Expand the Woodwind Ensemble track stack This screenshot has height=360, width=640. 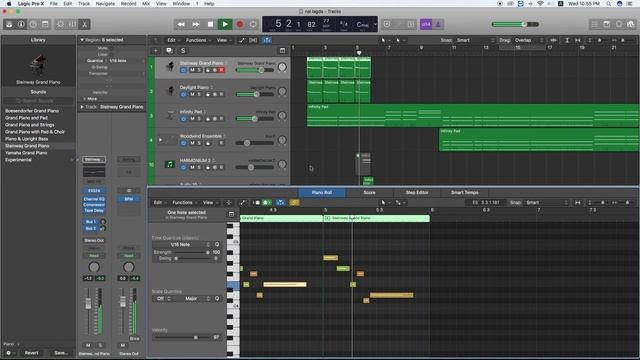[x=160, y=140]
